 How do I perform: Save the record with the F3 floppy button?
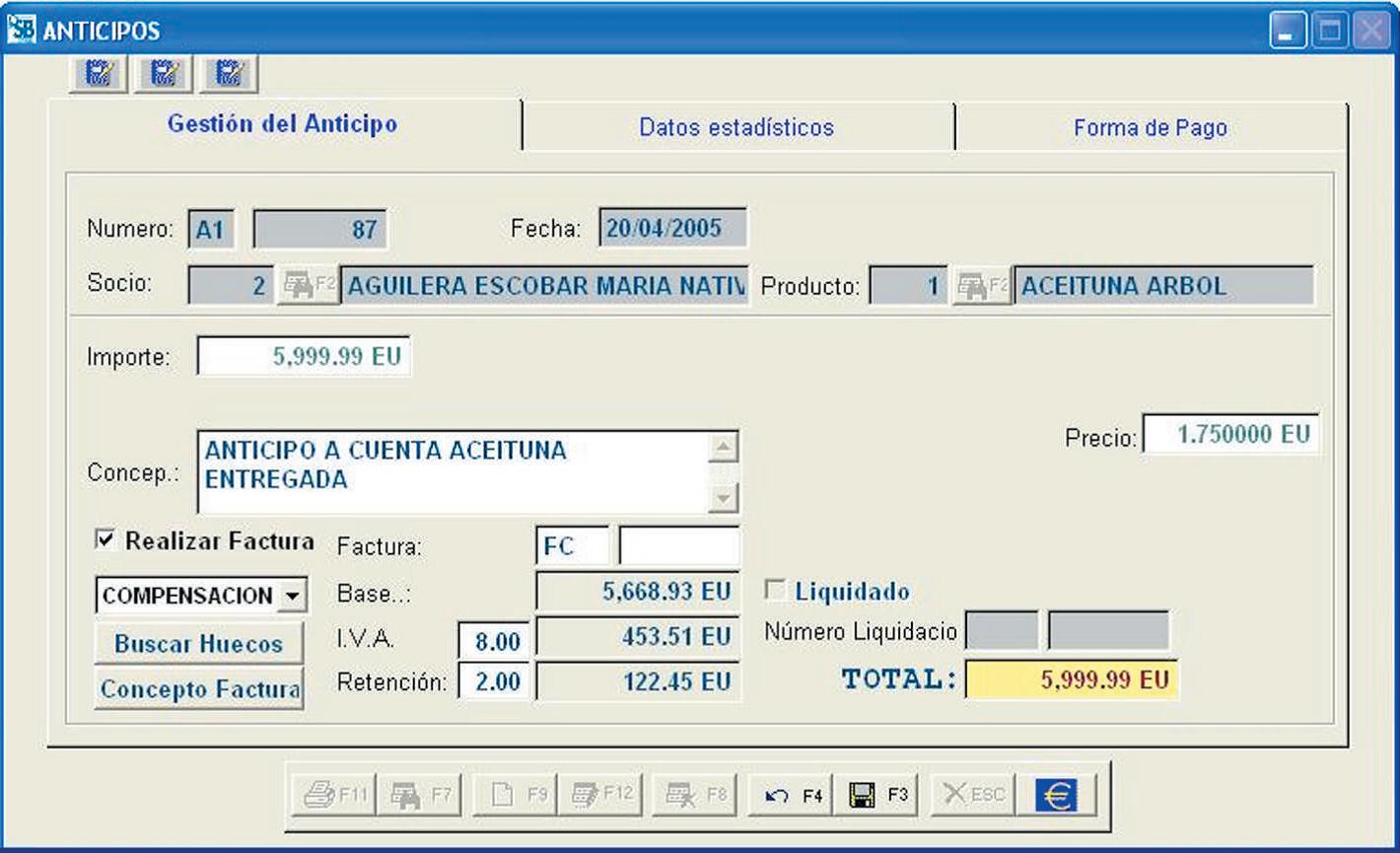pos(876,795)
